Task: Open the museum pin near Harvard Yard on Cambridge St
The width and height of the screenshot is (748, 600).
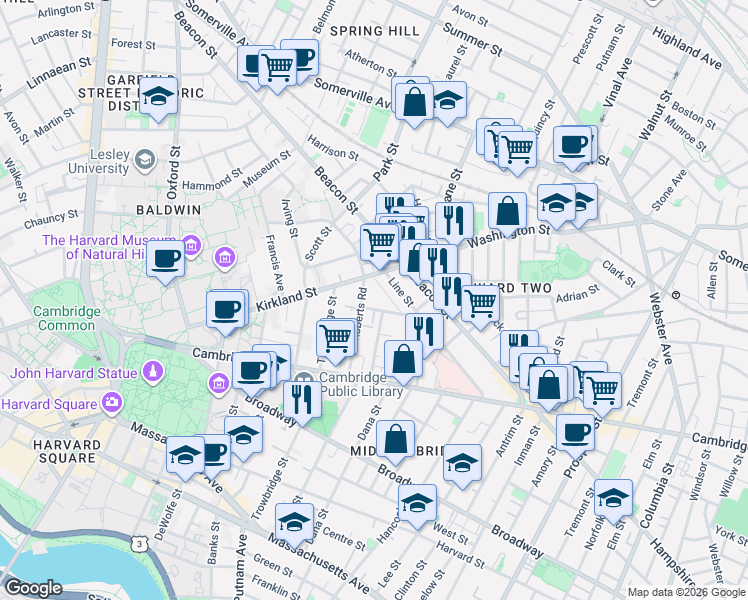Action: pos(218,383)
